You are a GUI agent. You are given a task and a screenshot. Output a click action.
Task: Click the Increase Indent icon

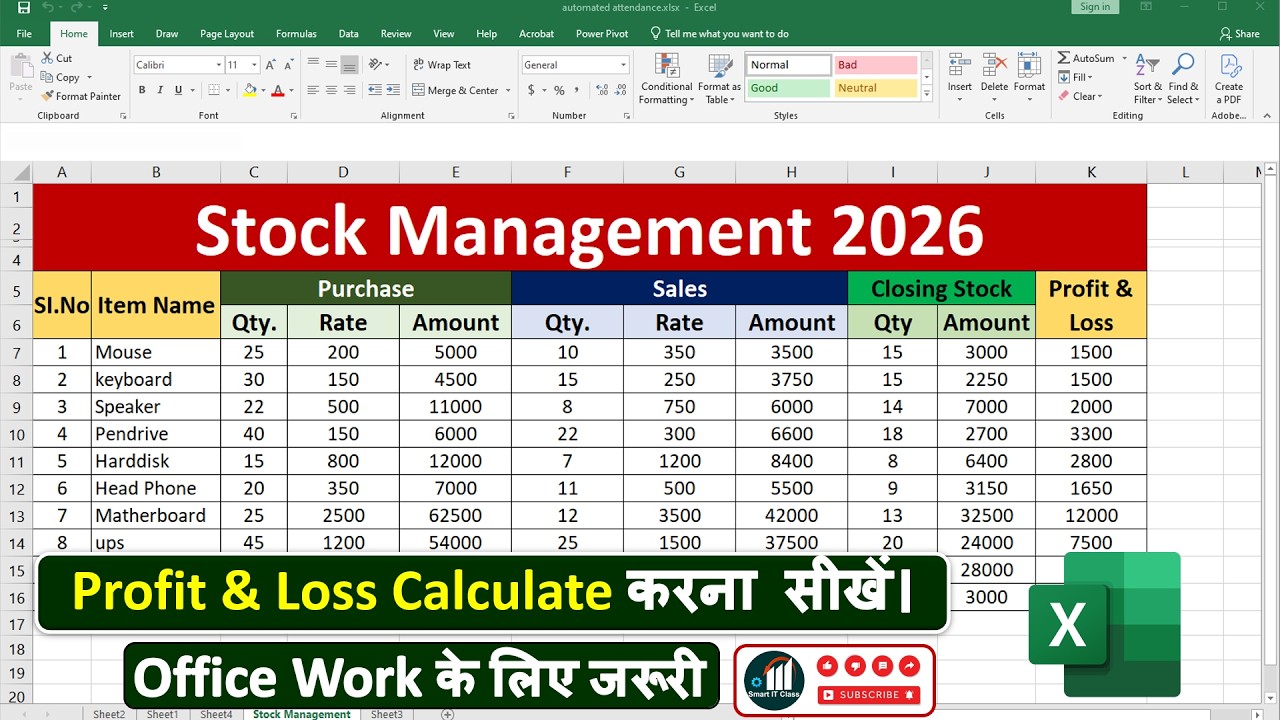[x=393, y=90]
